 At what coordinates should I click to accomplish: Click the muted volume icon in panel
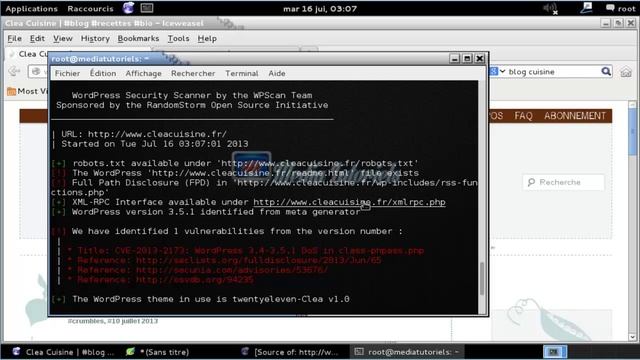(551, 8)
